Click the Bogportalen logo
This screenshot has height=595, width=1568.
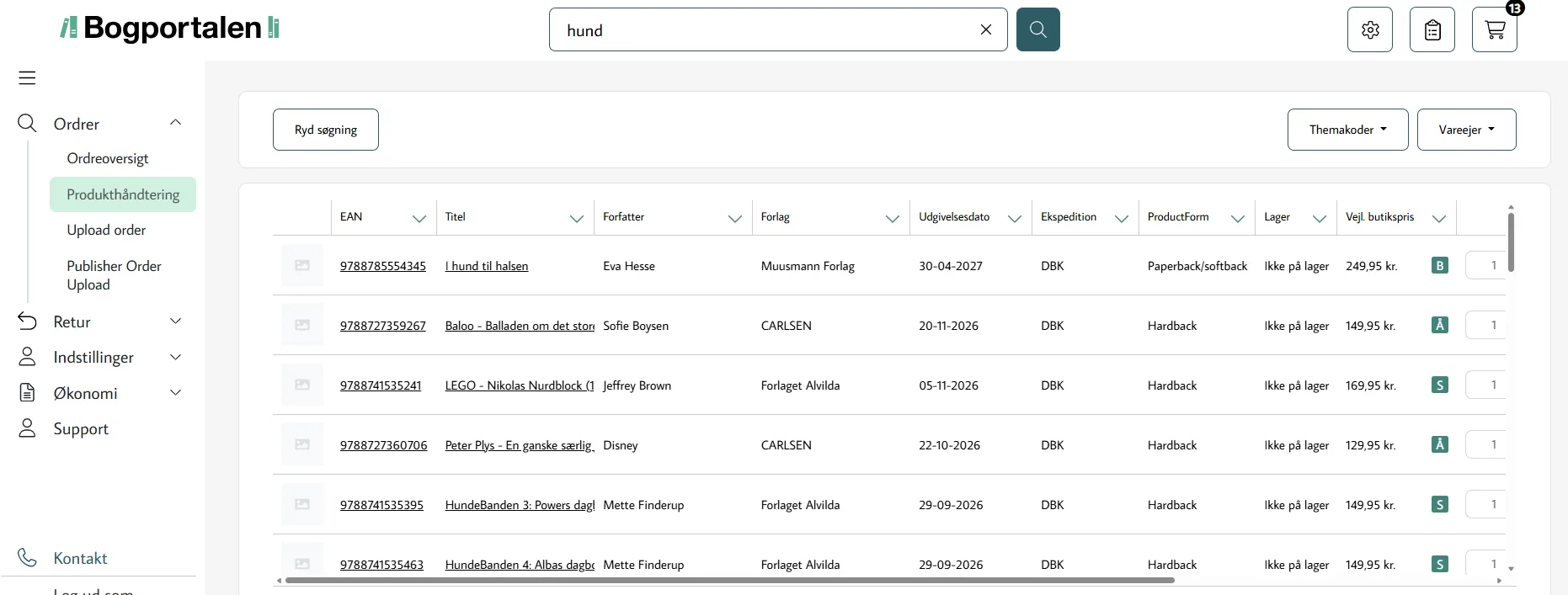pyautogui.click(x=169, y=28)
